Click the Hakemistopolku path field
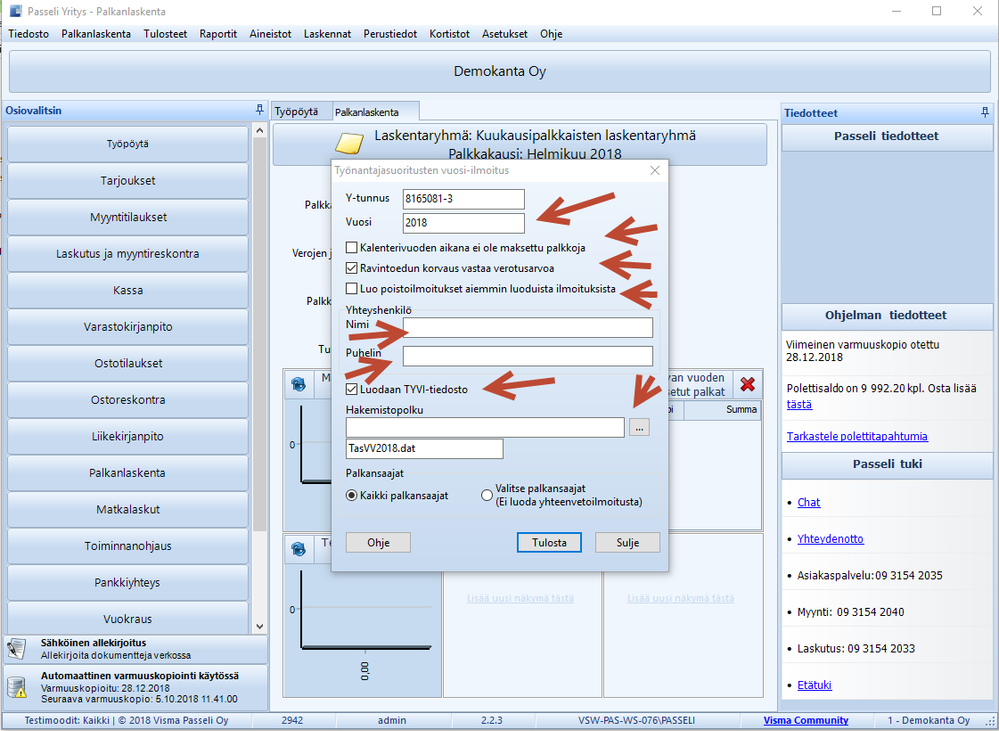Image resolution: width=999 pixels, height=731 pixels. 485,428
